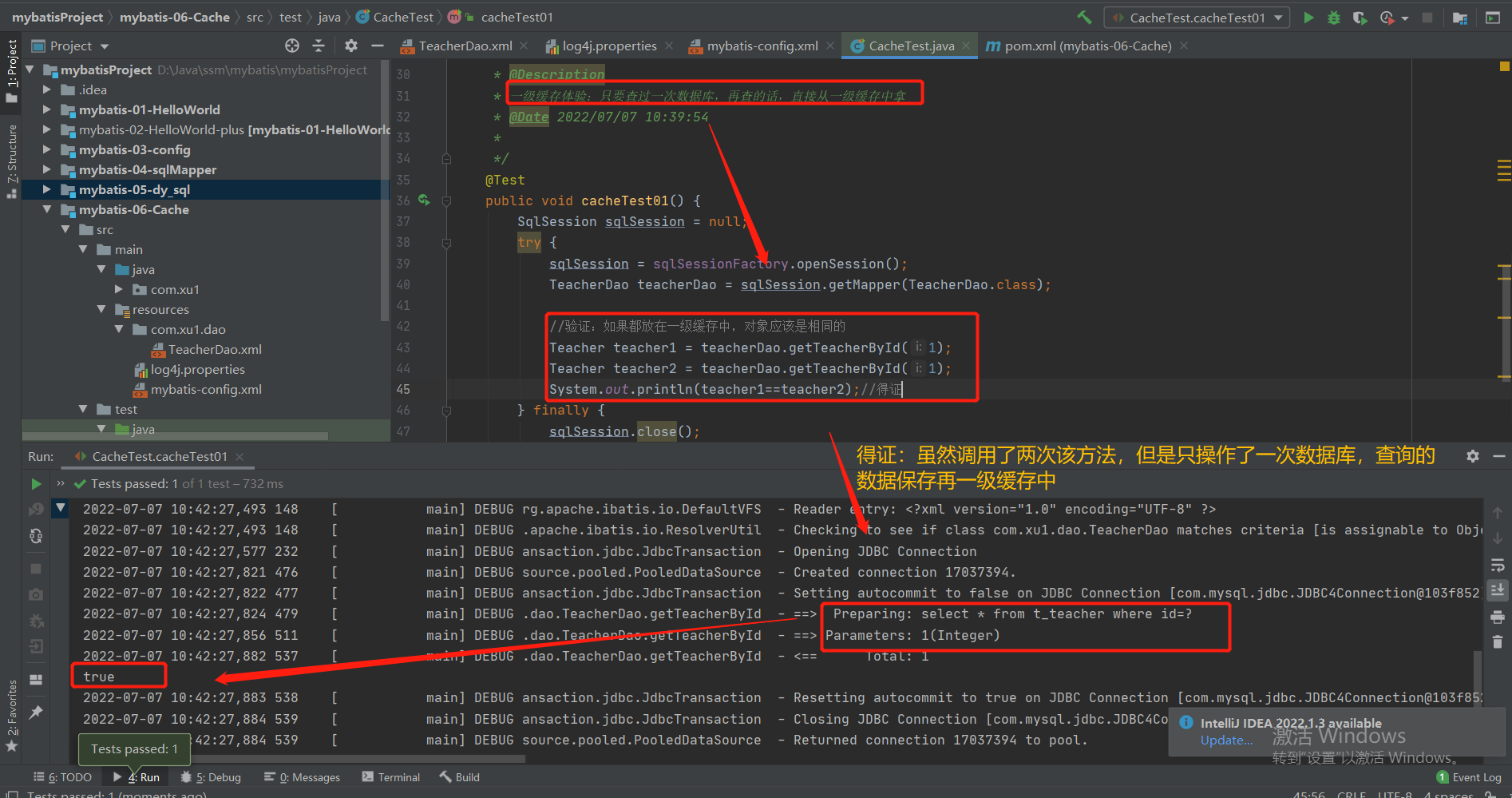1512x798 pixels.
Task: Hide the Run panel with the minus icon
Action: [x=1499, y=455]
